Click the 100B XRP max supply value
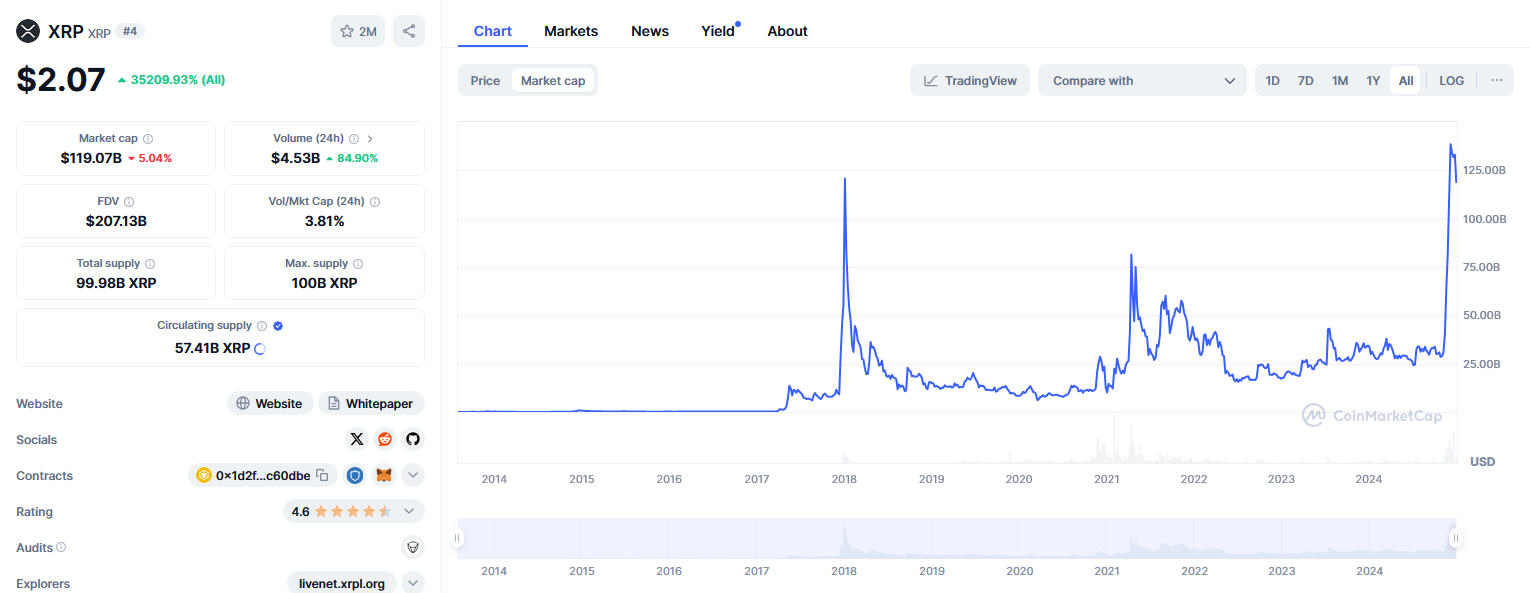This screenshot has width=1530, height=593. point(324,282)
